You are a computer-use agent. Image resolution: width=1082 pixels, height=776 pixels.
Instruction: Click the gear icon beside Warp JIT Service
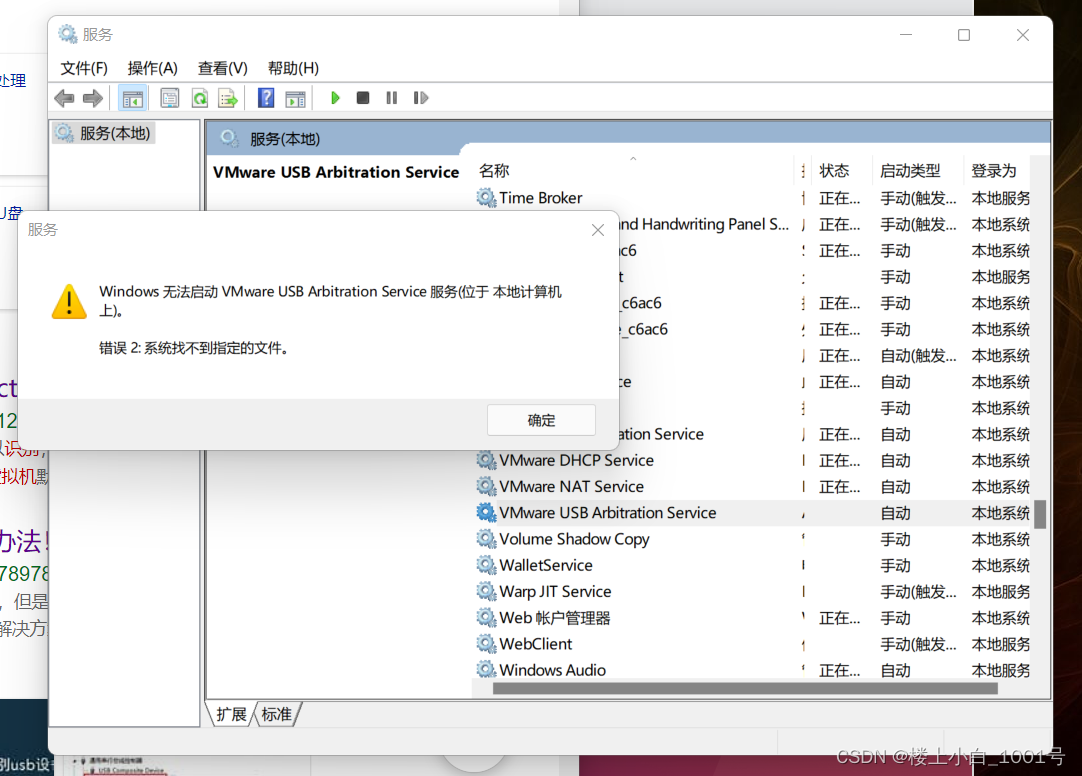point(486,591)
